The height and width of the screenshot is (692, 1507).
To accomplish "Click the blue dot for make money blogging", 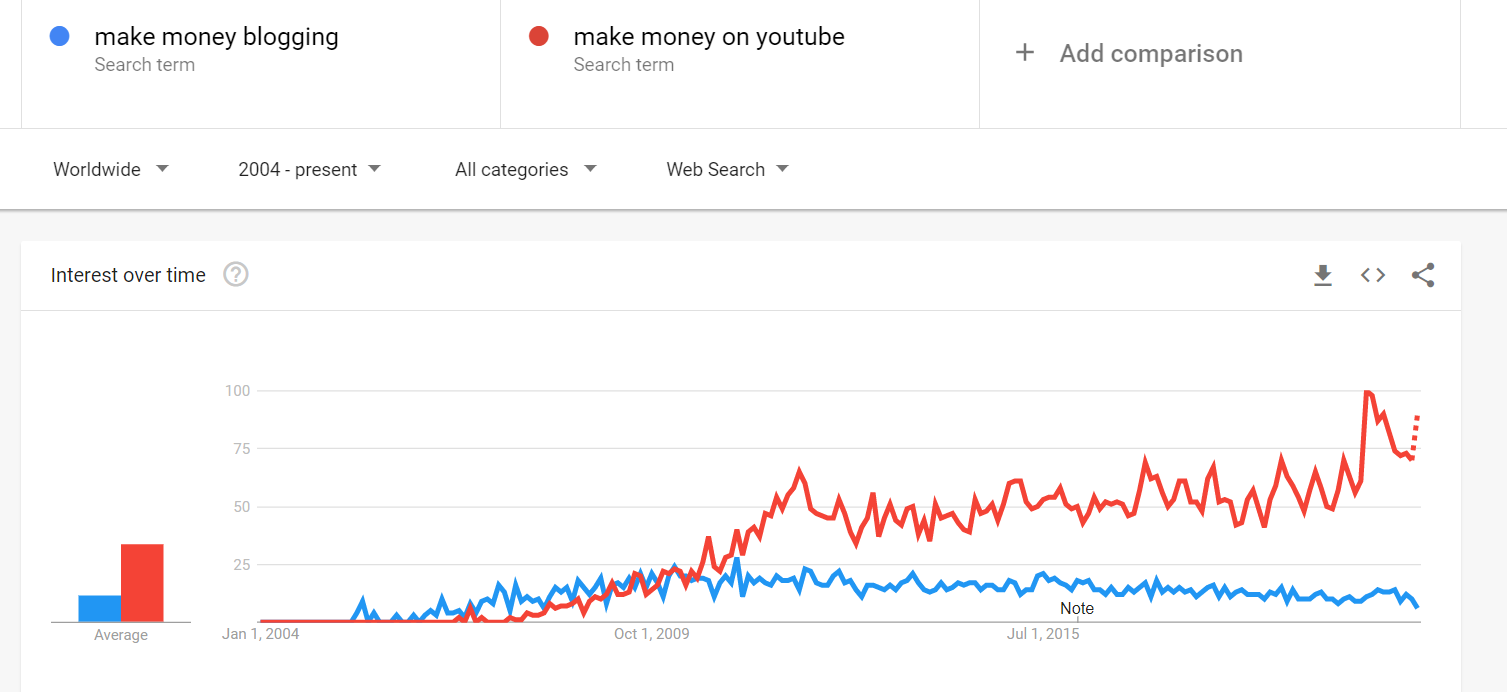I will click(59, 36).
